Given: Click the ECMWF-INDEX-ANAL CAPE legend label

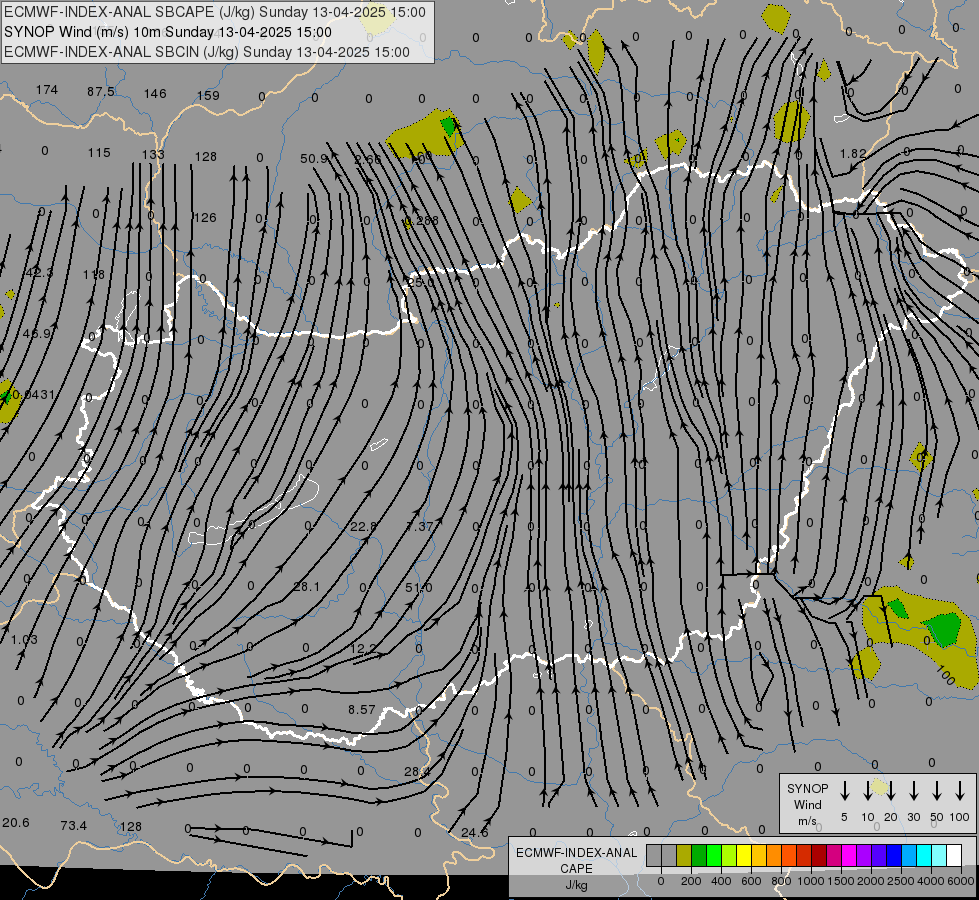Looking at the screenshot, I should point(576,868).
